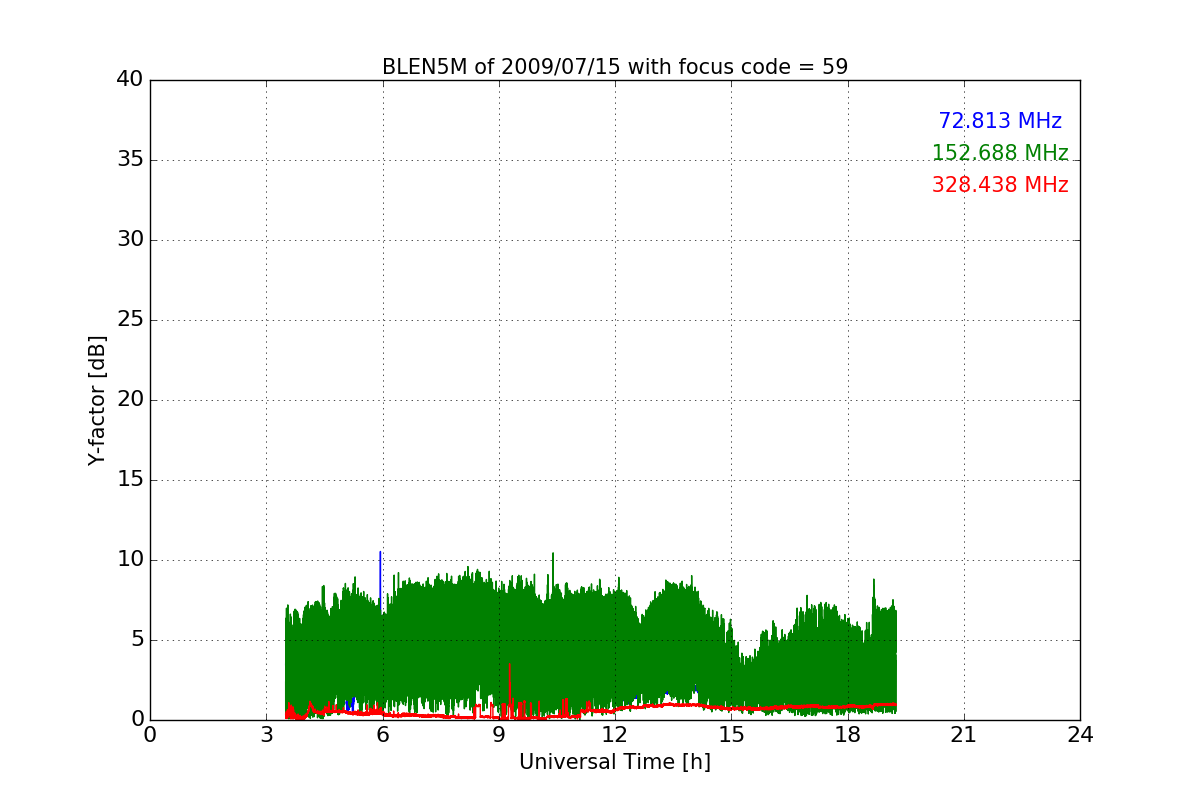
Task: Click the y-axis tick label '15'
Action: coord(130,480)
